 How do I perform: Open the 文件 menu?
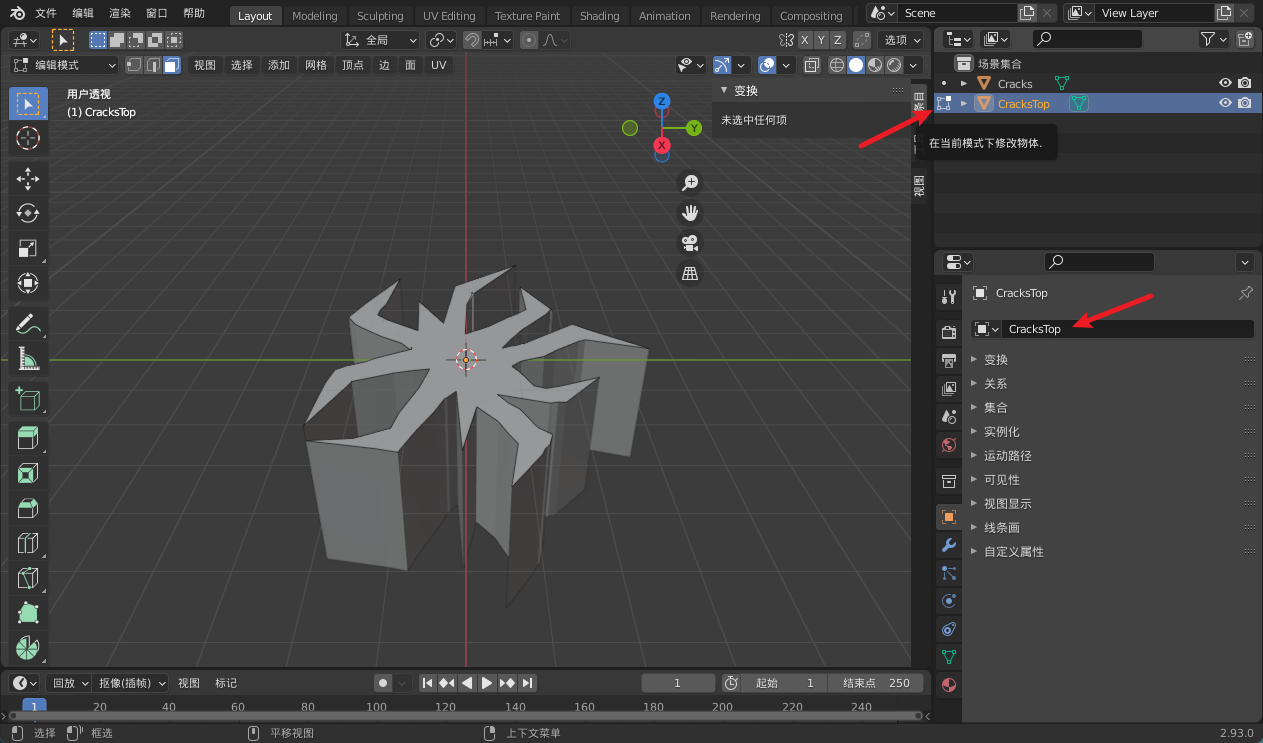(46, 14)
